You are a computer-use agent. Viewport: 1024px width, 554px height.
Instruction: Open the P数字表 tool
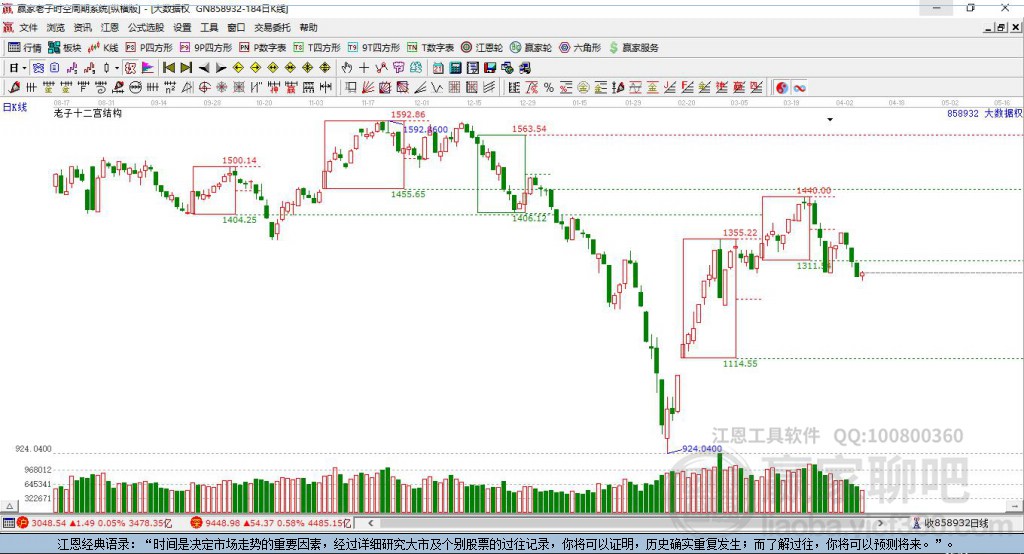263,48
